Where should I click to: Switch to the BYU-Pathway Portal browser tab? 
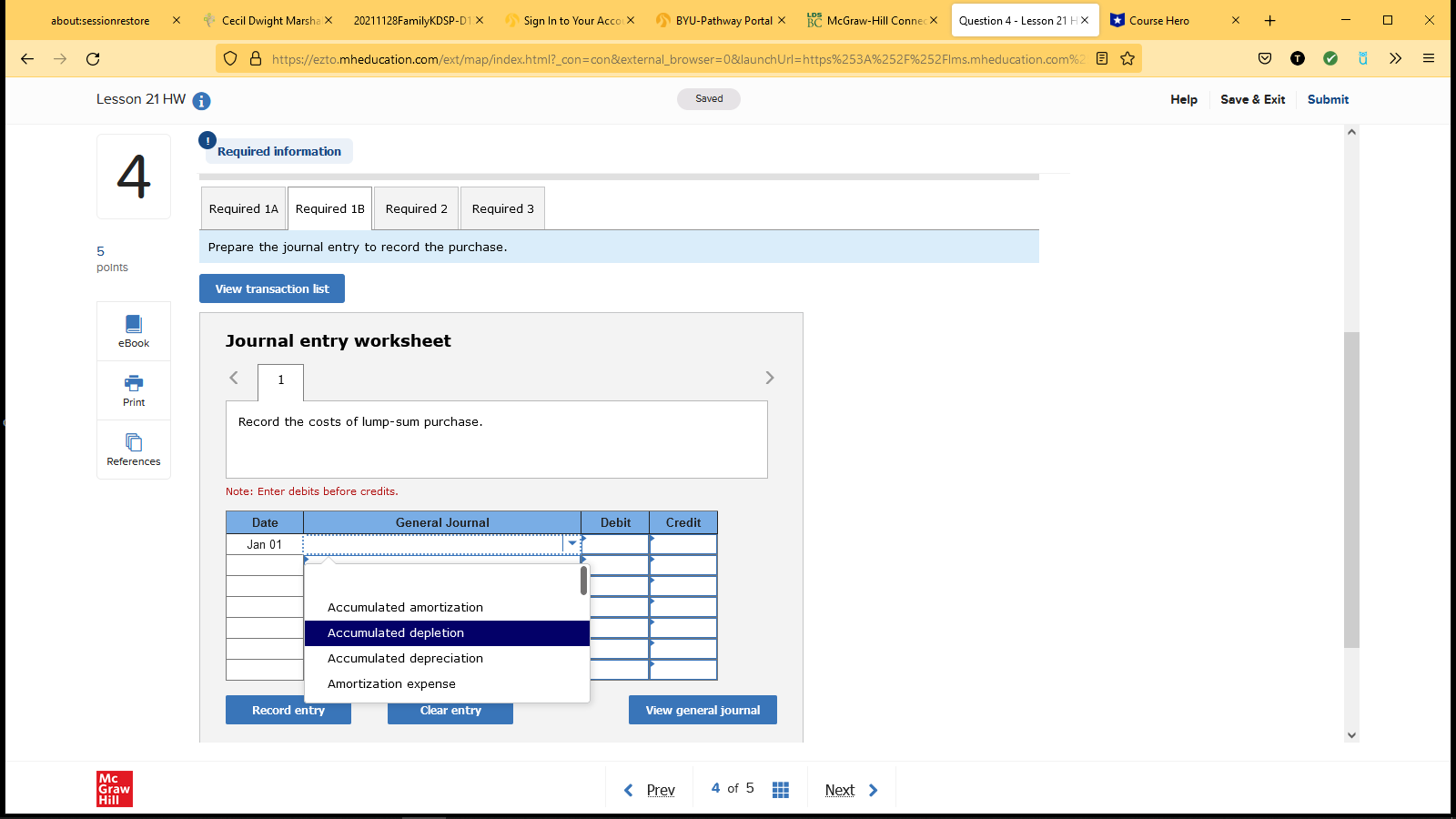tap(723, 20)
